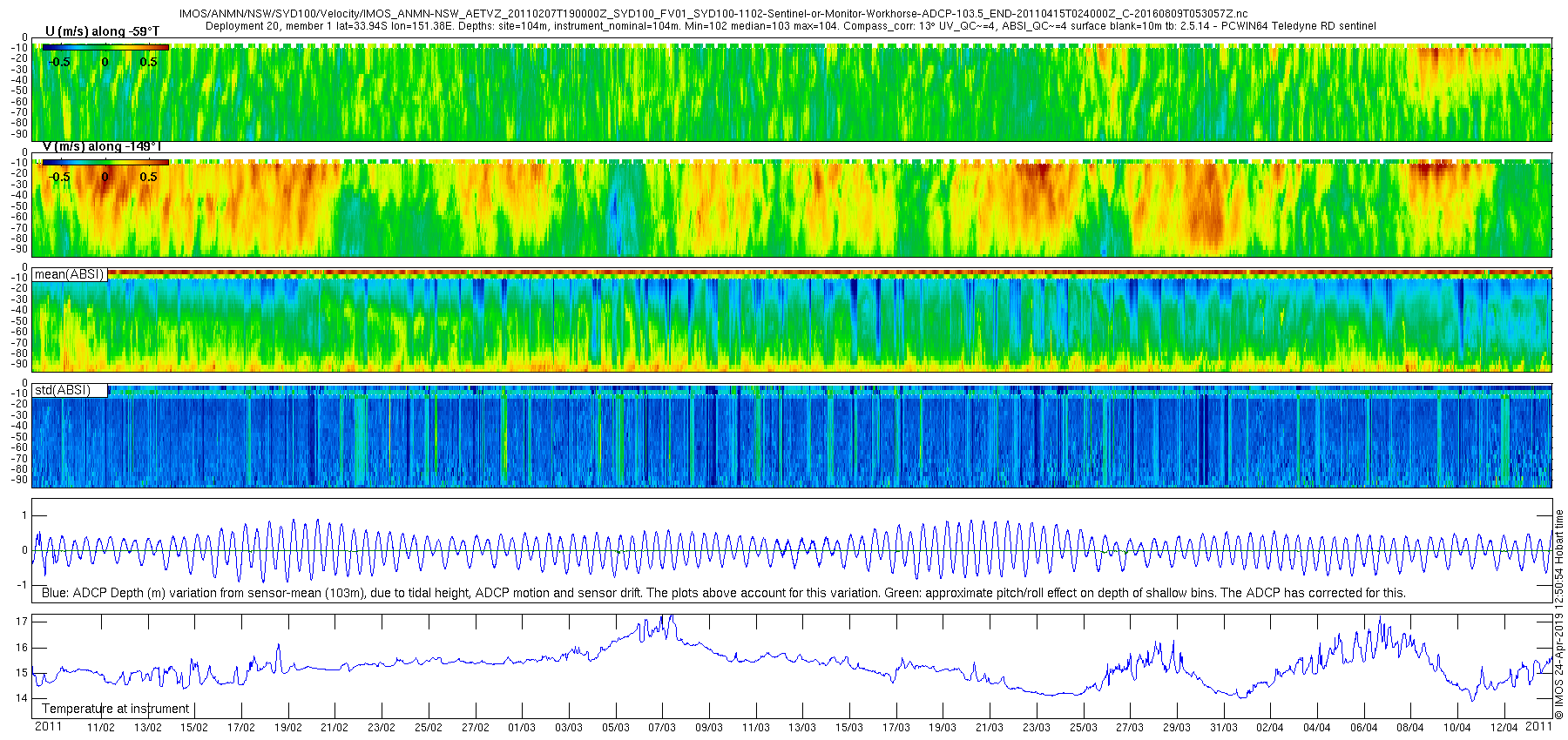Screen dimensions: 1568x740
Task: Click the 15/03 date tick label
Action: [x=848, y=728]
